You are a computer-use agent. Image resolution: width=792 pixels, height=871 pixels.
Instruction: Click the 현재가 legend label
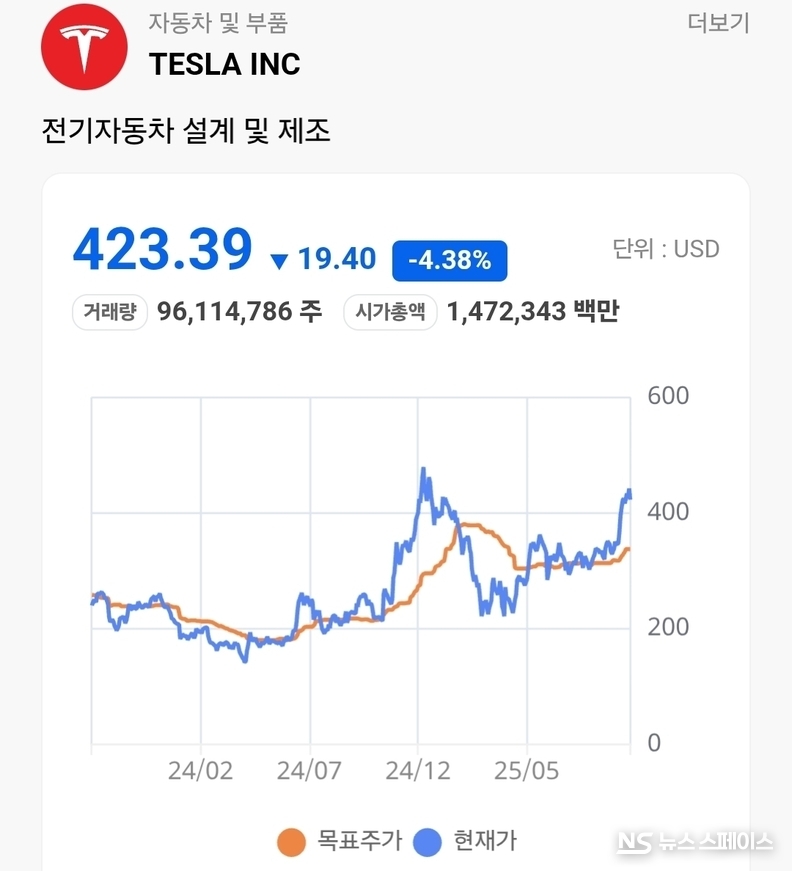(x=485, y=840)
